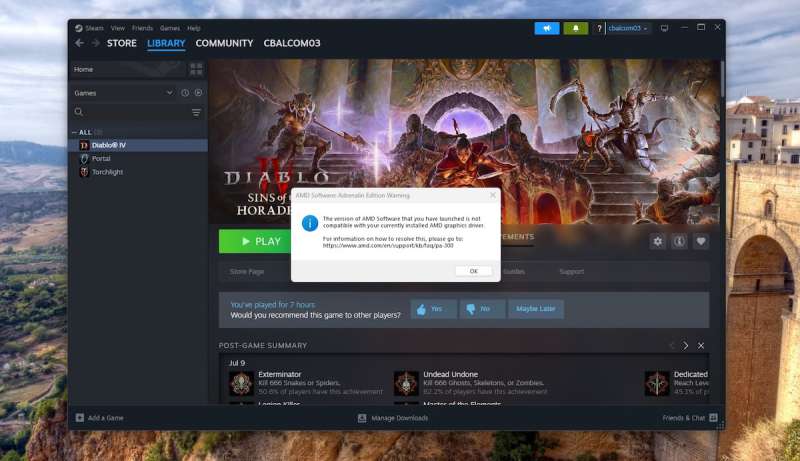Open the green notifications bell
Viewport: 800px width, 461px height.
[576, 29]
